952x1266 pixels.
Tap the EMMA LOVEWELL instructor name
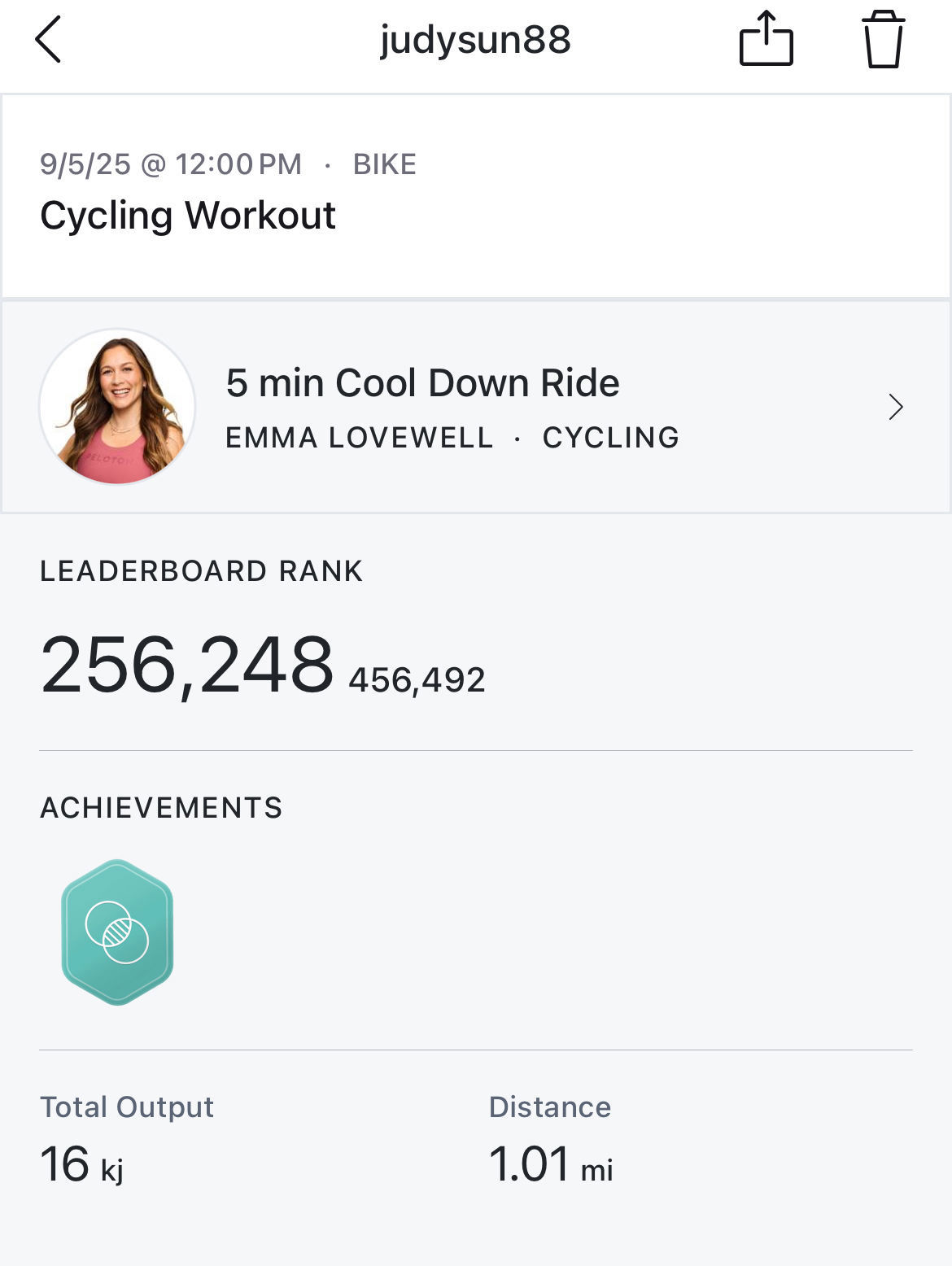[x=360, y=438]
